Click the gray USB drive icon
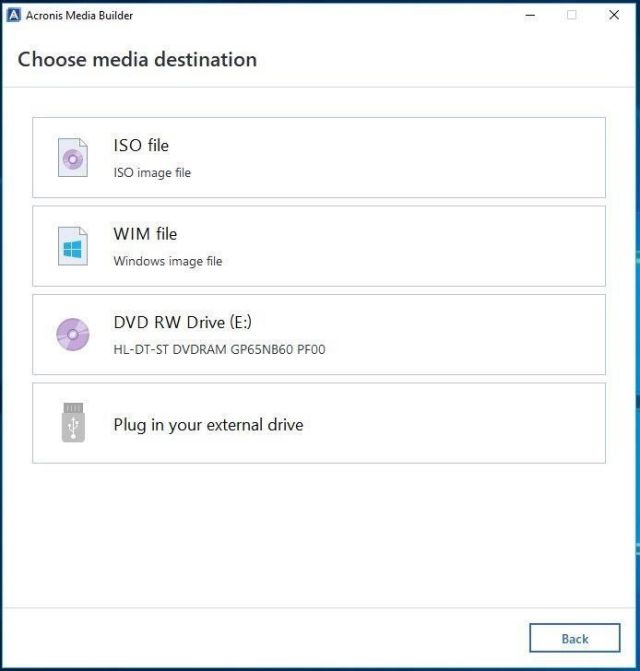 tap(72, 423)
